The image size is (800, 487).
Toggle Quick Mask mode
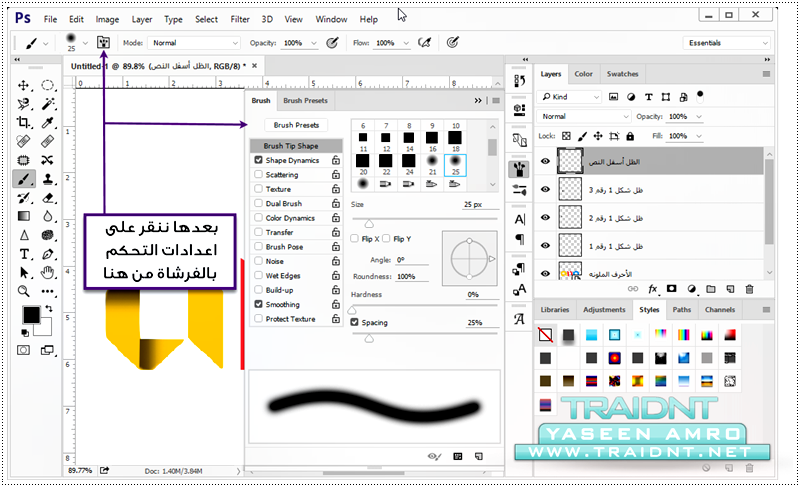(23, 350)
